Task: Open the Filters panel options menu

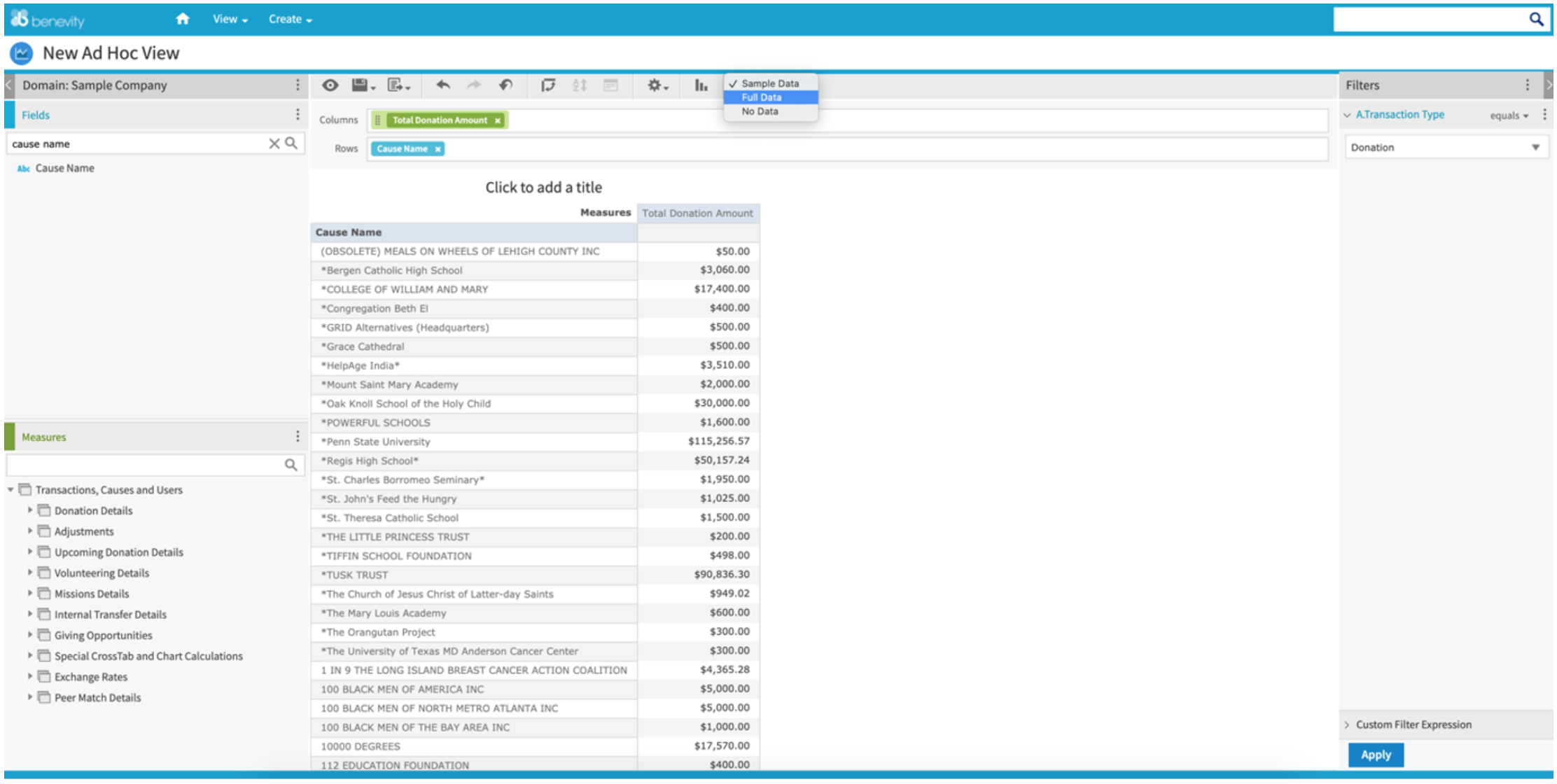Action: pyautogui.click(x=1528, y=85)
